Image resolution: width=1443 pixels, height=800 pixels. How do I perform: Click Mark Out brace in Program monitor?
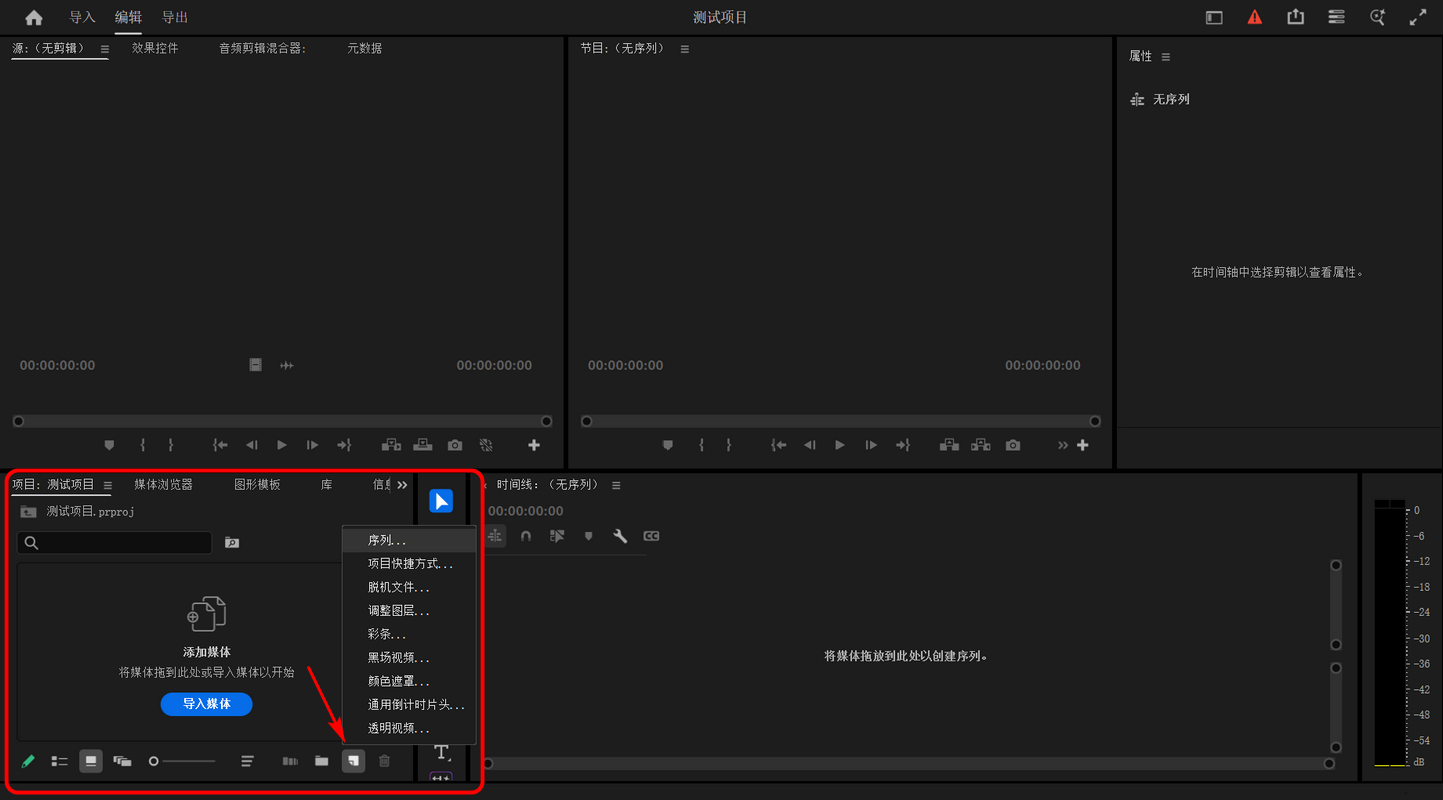tap(728, 445)
